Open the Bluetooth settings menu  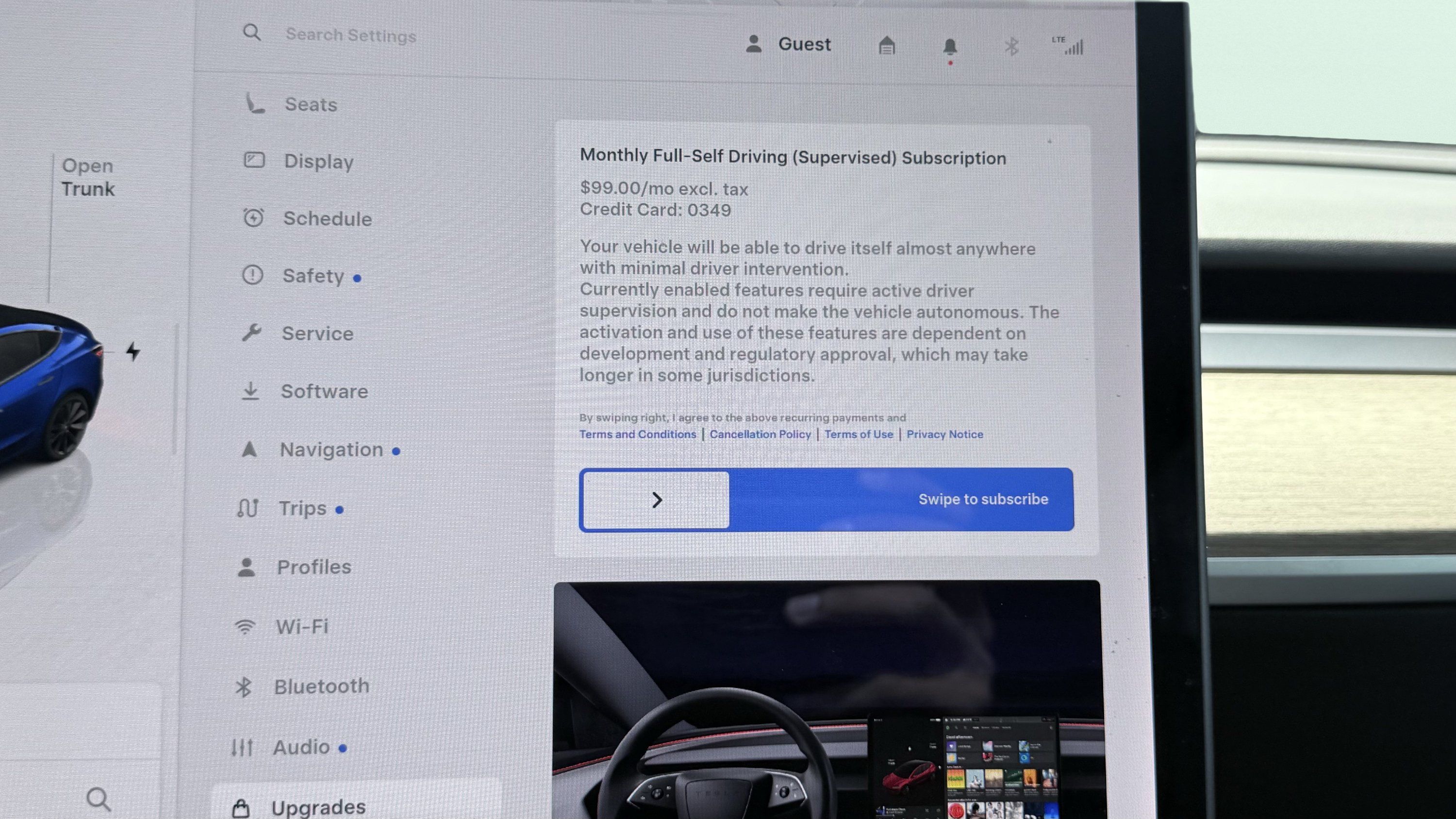tap(322, 686)
